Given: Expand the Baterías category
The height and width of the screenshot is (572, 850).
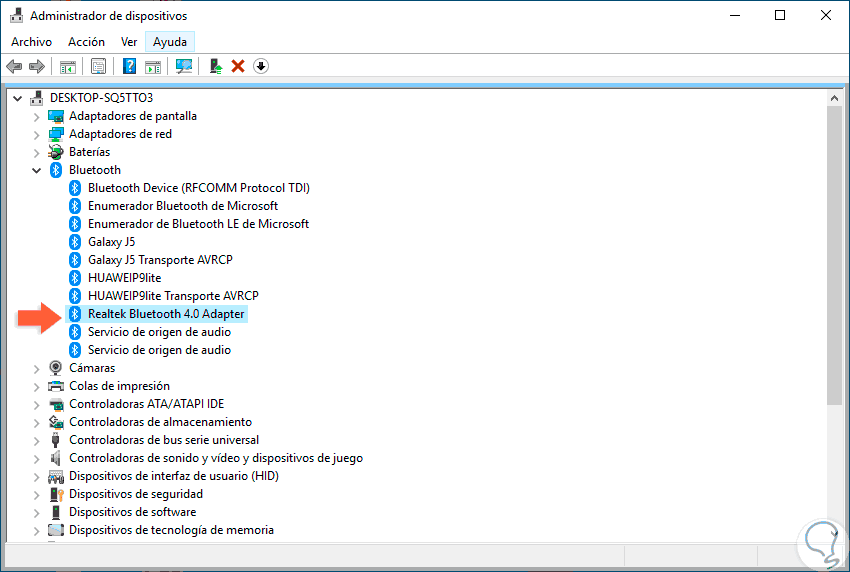Looking at the screenshot, I should pyautogui.click(x=36, y=152).
